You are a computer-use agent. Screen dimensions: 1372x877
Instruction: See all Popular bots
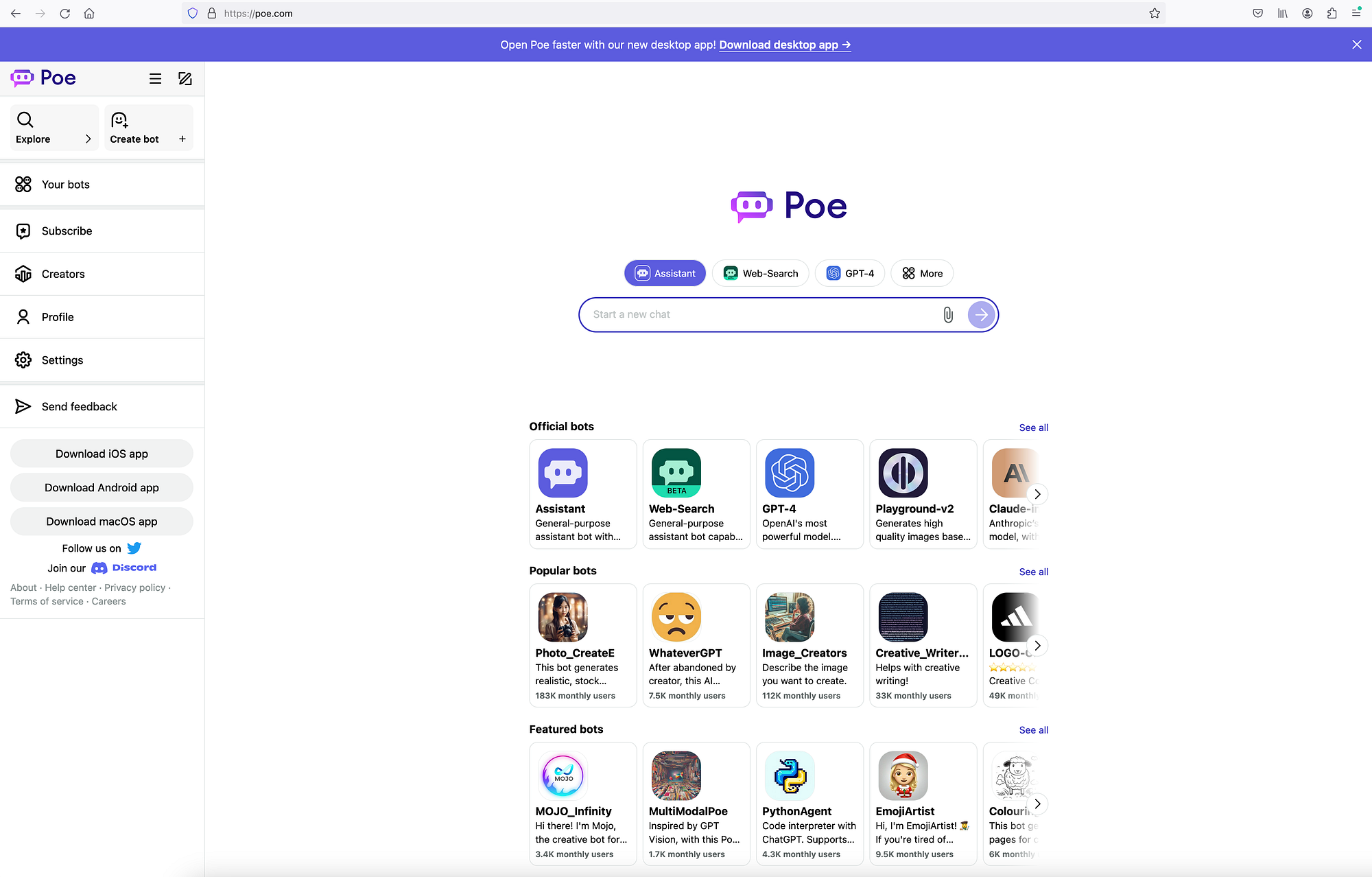[1033, 572]
